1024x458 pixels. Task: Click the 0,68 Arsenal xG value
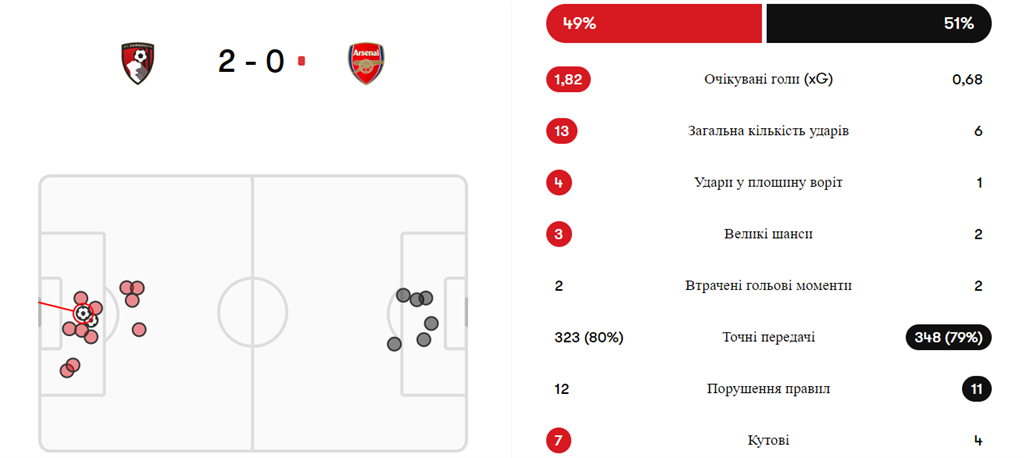coord(967,80)
